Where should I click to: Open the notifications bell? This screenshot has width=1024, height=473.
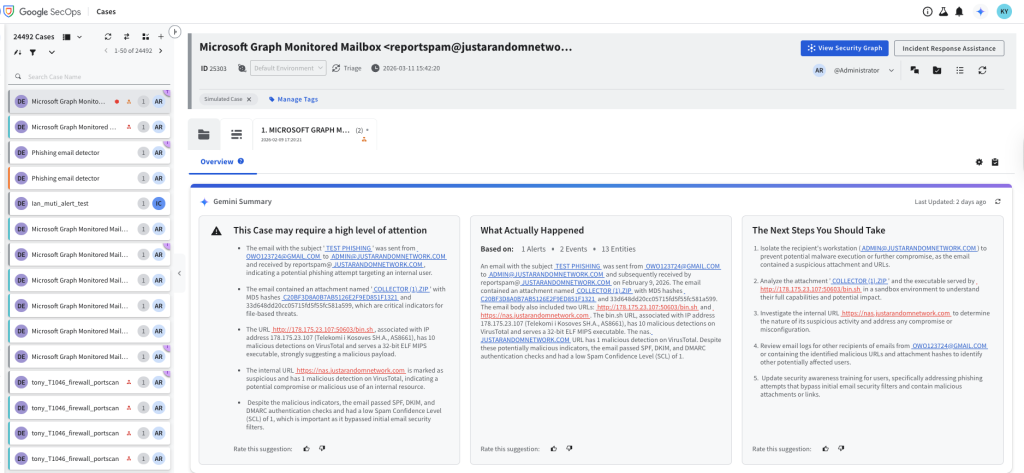[x=959, y=12]
